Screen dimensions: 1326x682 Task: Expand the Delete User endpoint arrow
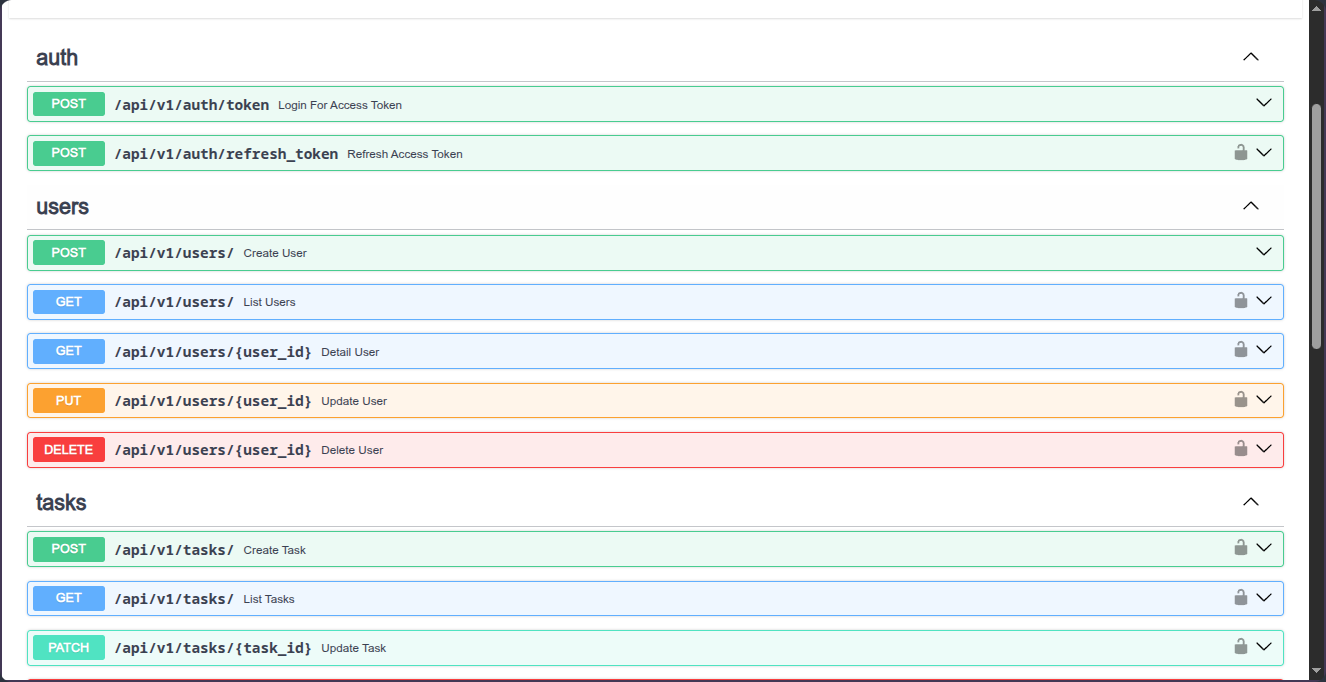[1264, 449]
